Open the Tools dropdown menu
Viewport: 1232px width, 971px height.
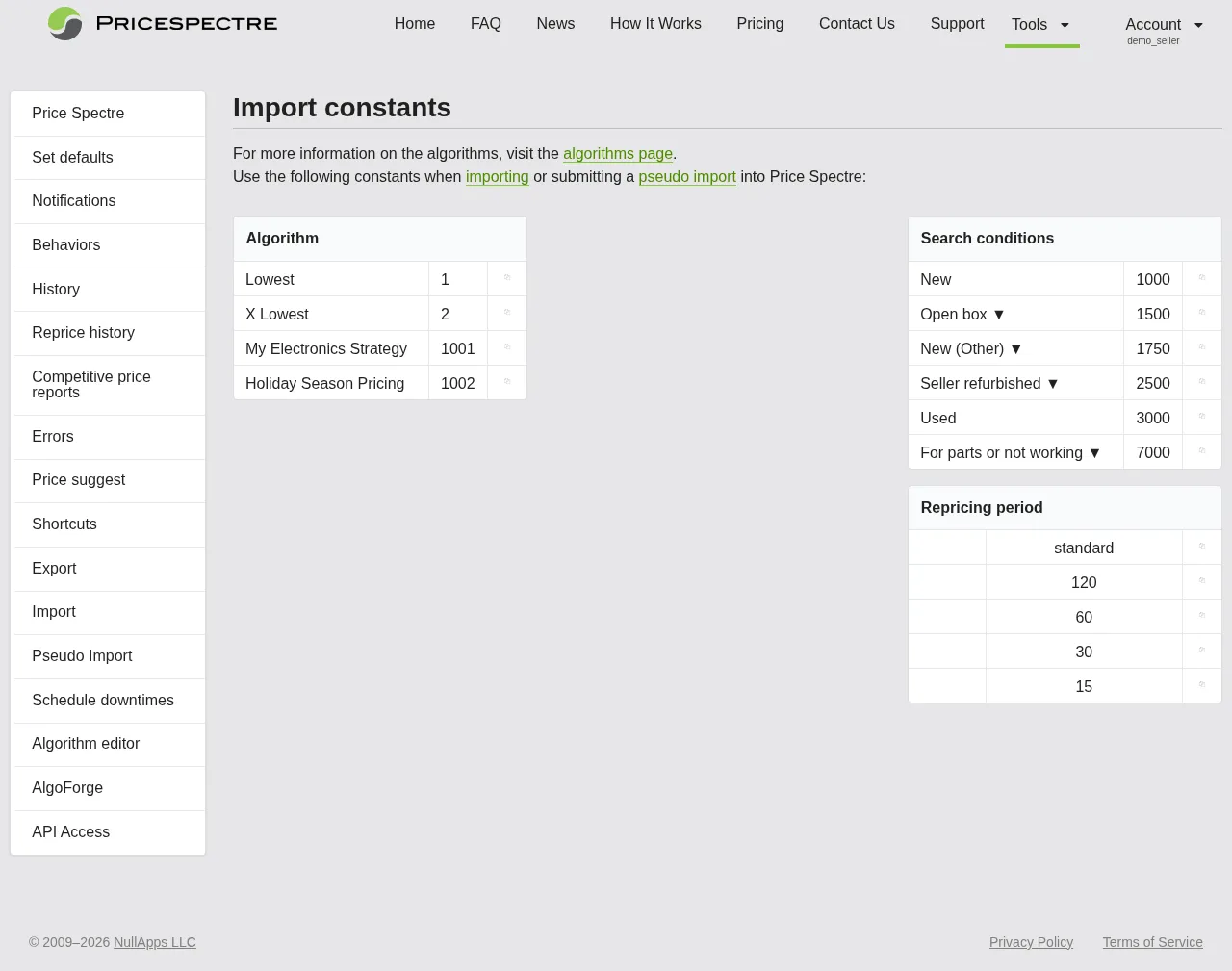point(1041,25)
